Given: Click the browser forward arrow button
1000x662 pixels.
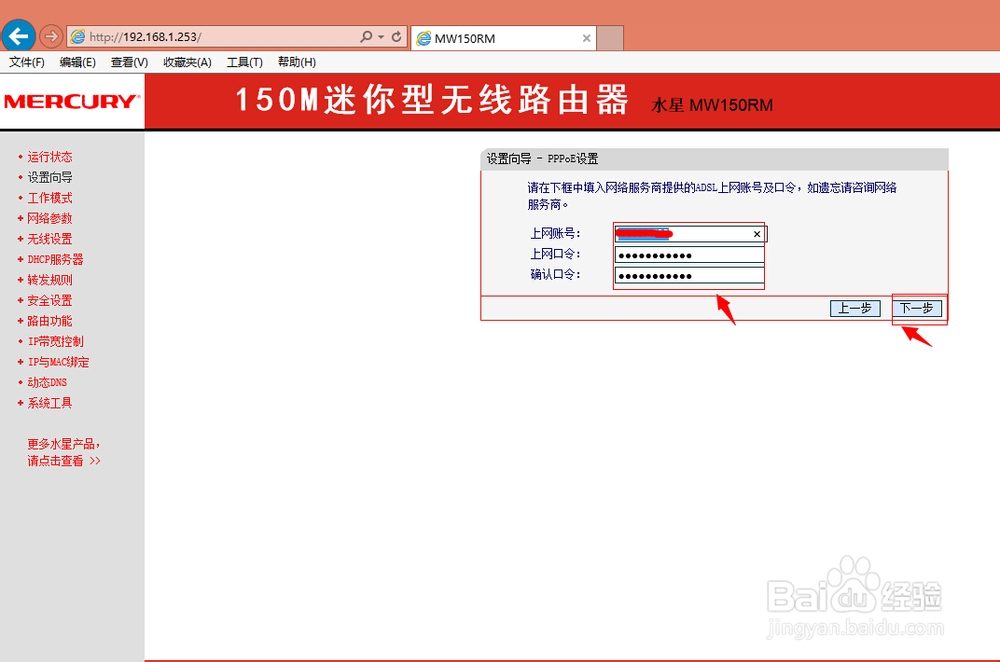Looking at the screenshot, I should tap(51, 36).
